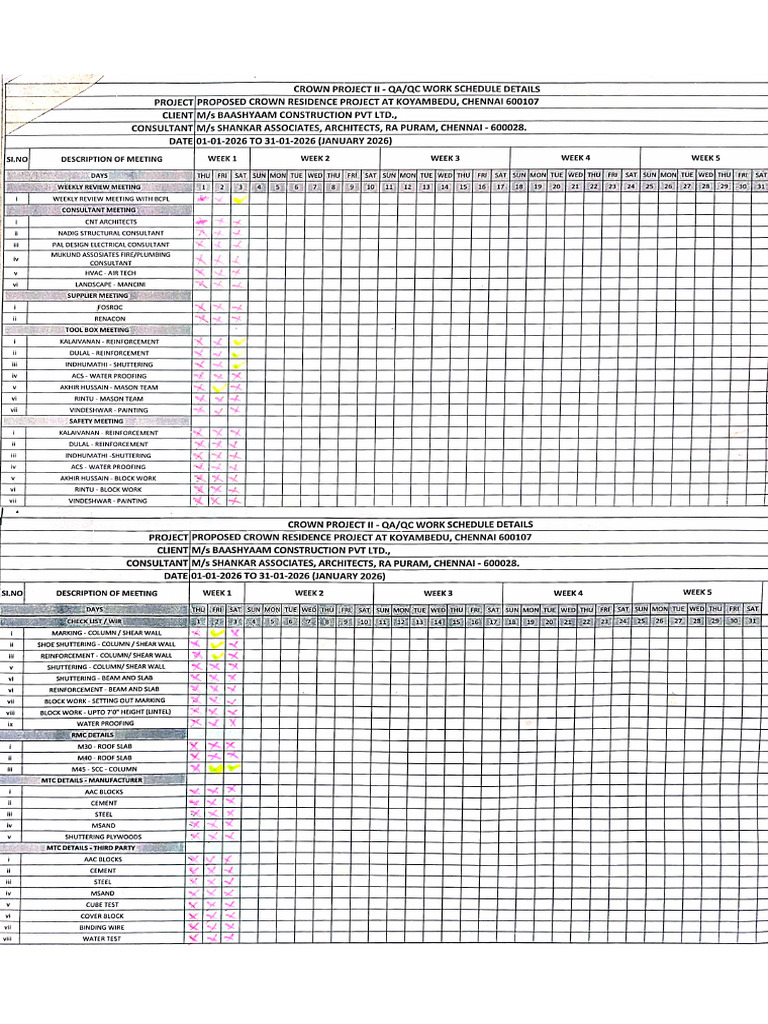Click 'PAL DESIGN ELECTRICAL CONSULTANT' row label
Viewport: 768px width, 1024px height.
click(111, 245)
